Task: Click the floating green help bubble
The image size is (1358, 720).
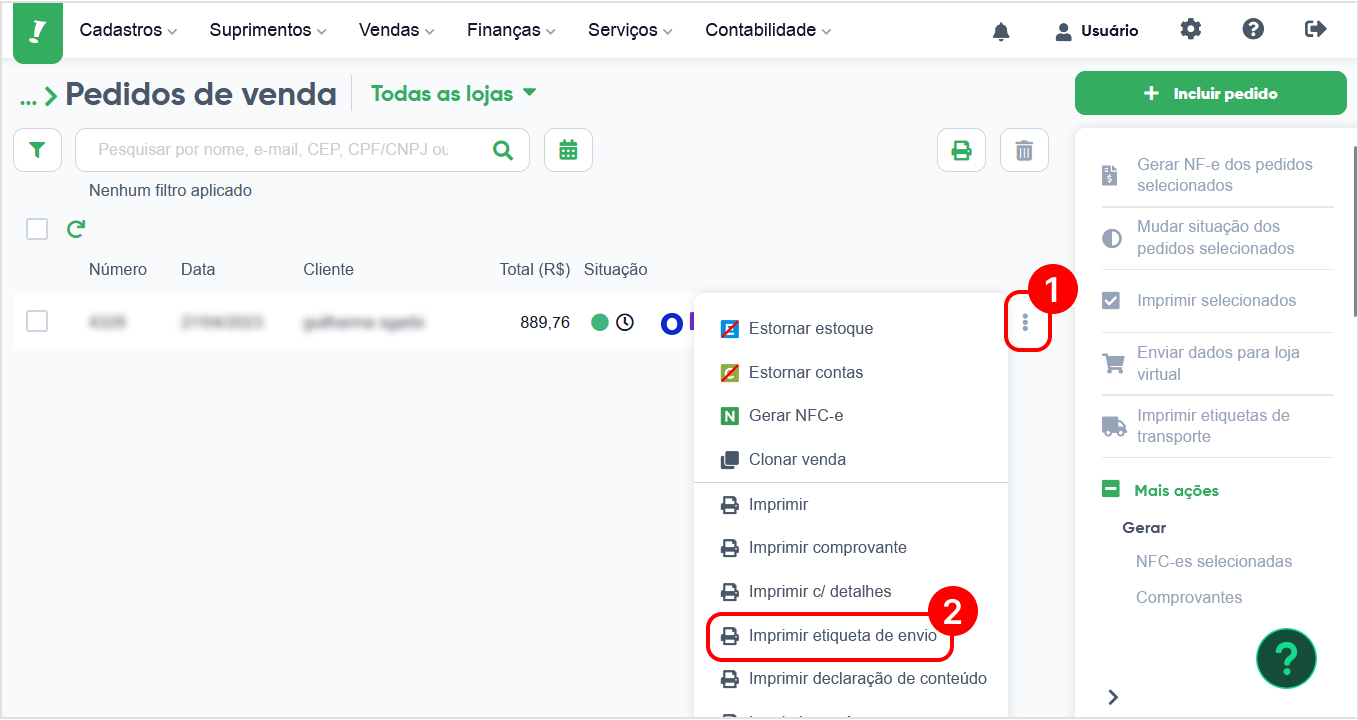Action: point(1286,658)
